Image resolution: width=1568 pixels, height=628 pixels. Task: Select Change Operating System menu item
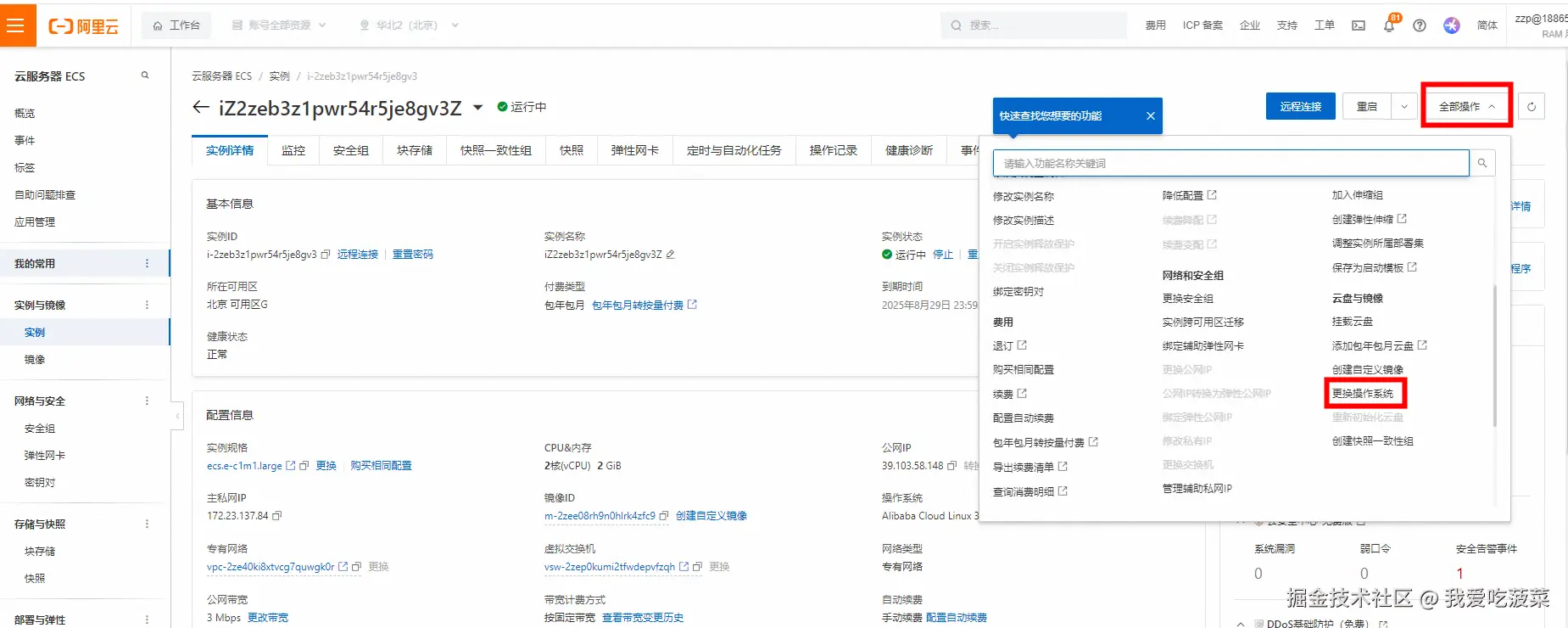click(1363, 394)
